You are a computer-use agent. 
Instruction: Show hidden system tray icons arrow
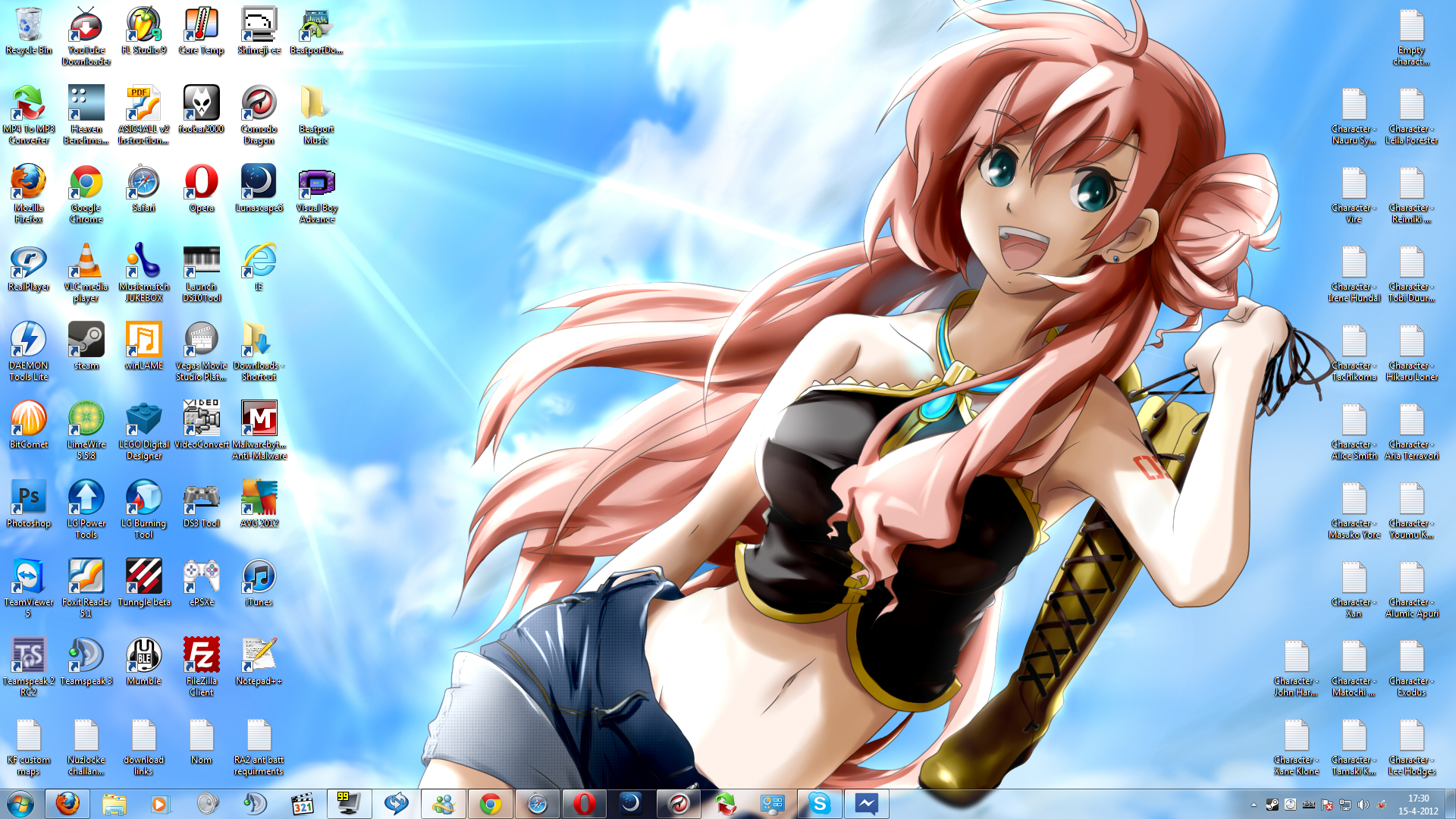1254,805
